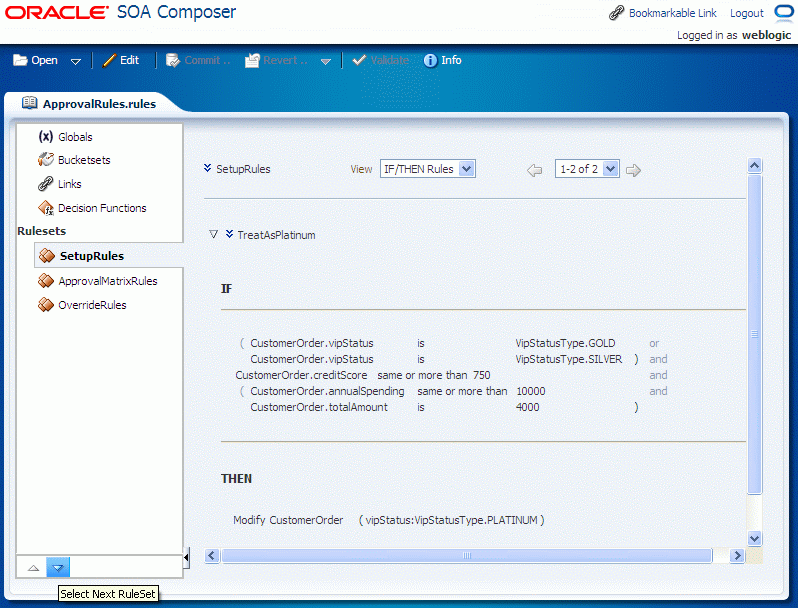Click the 4000 value
This screenshot has height=608, width=798.
point(528,407)
